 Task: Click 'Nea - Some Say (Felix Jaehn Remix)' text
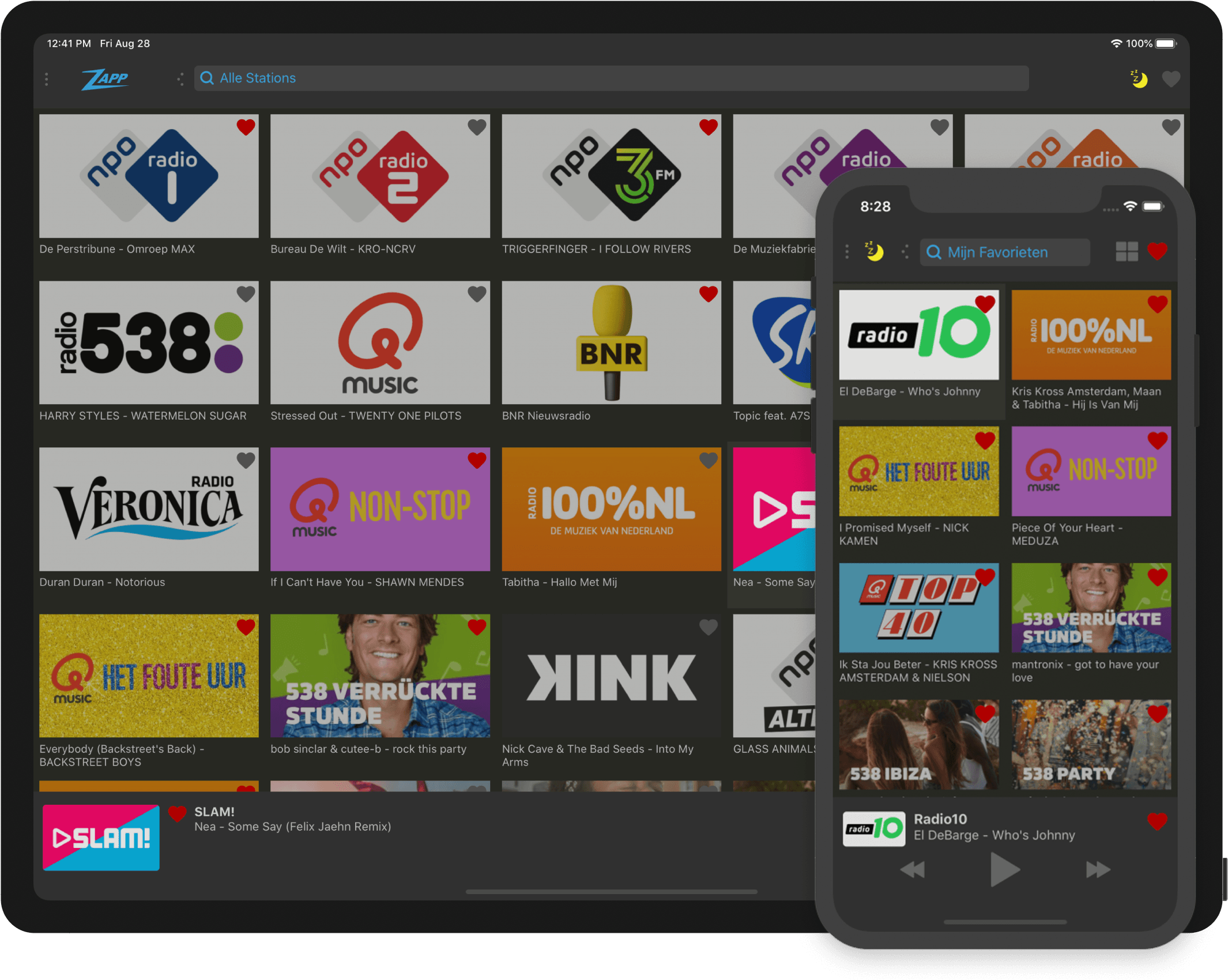coord(293,827)
